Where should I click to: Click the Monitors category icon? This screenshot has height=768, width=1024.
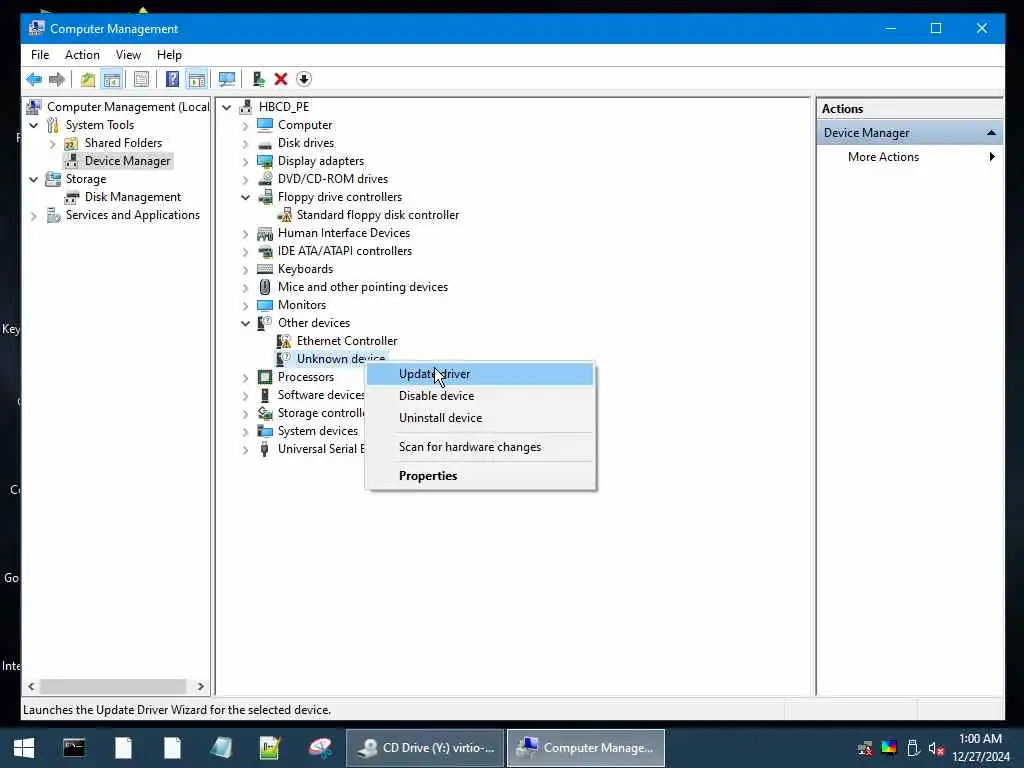[x=265, y=305]
